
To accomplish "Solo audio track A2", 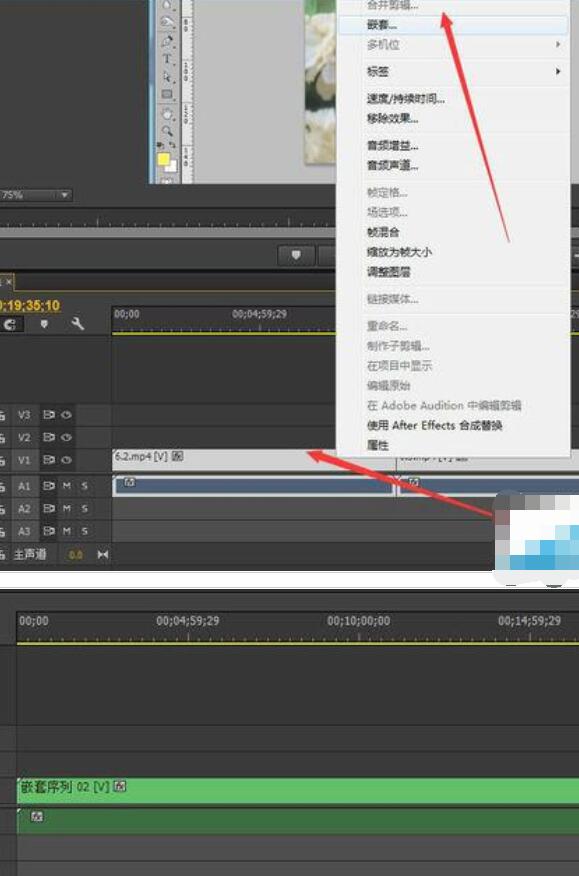I will [x=84, y=508].
